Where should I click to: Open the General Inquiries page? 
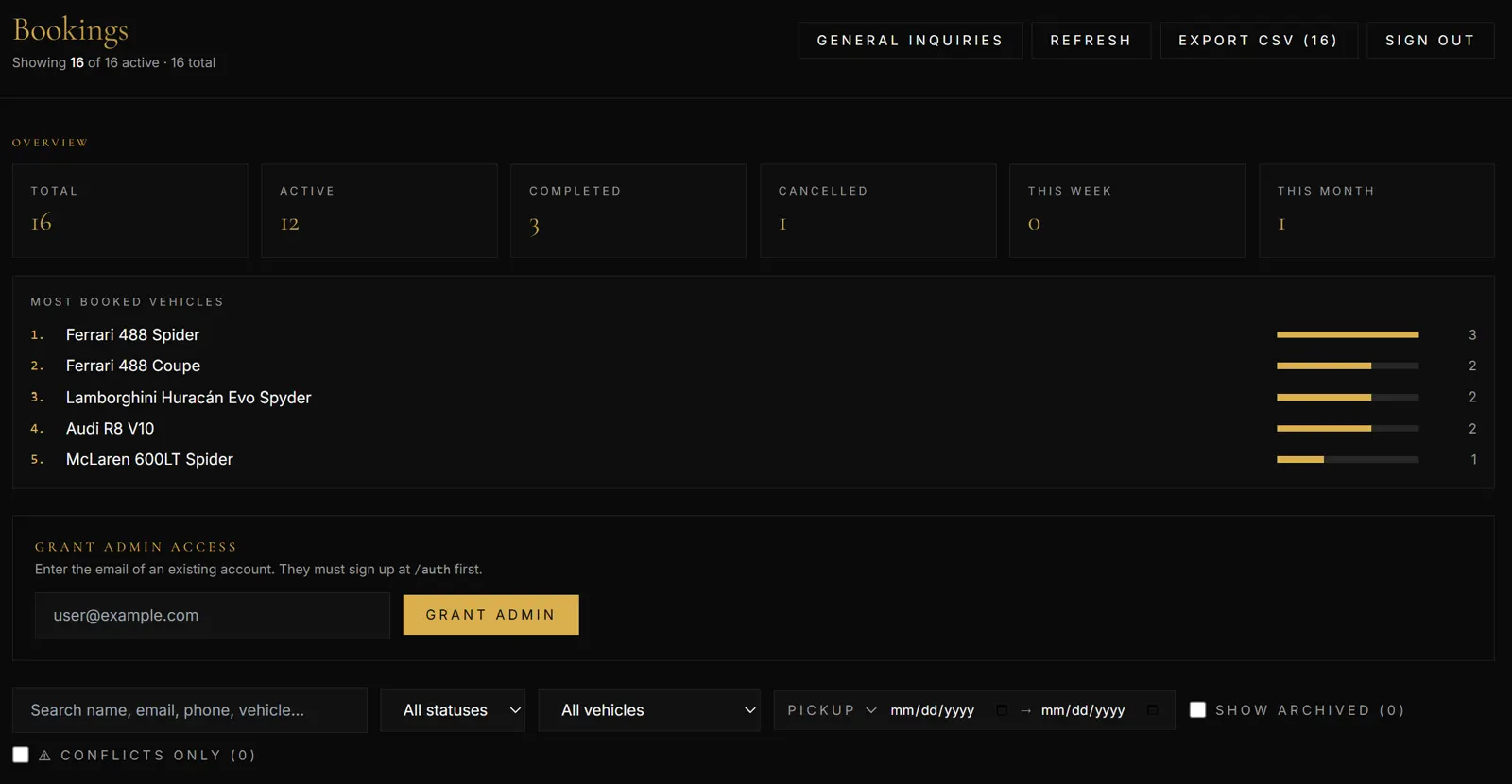point(910,41)
